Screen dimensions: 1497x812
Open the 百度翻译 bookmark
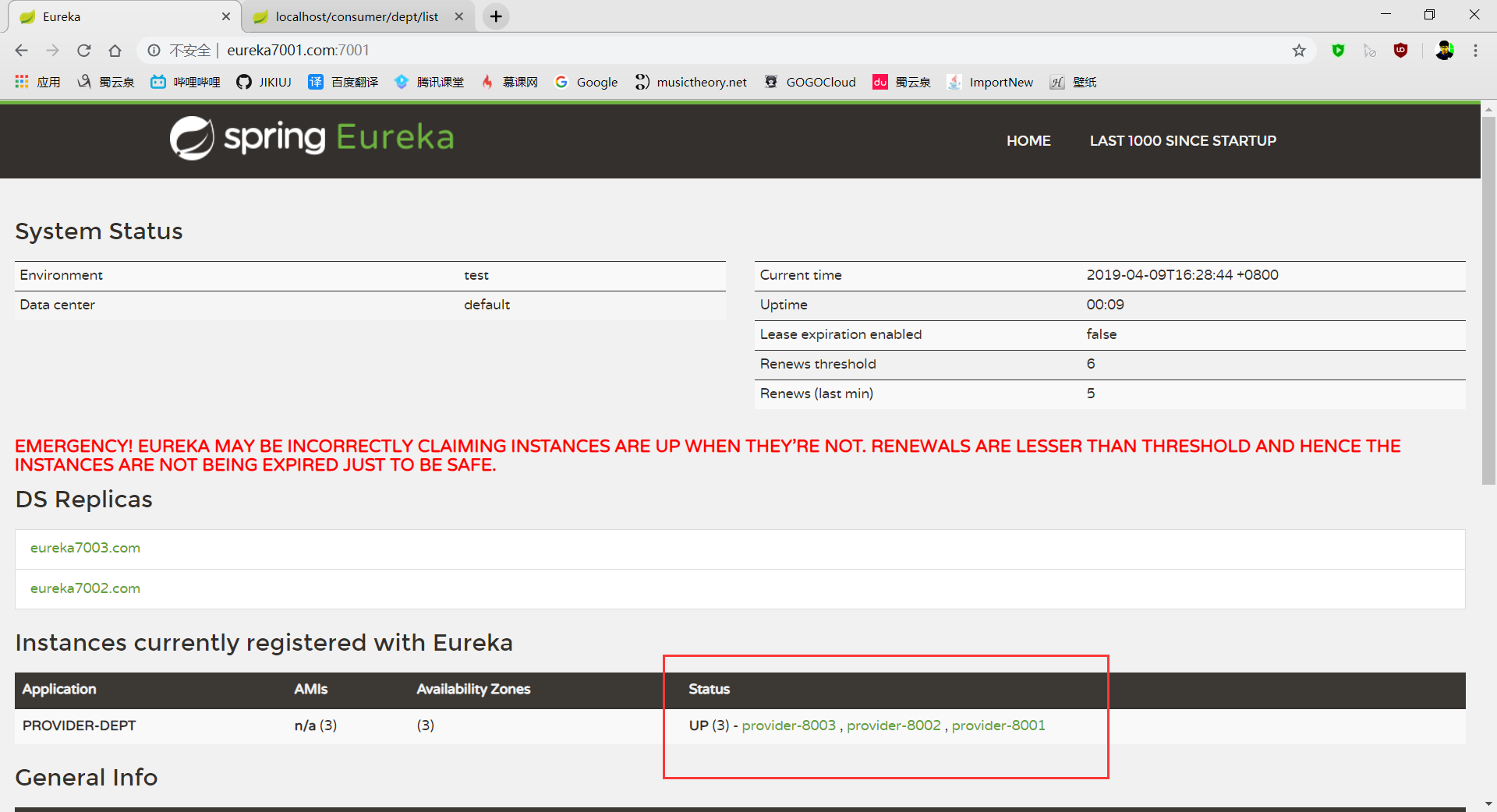pos(344,82)
